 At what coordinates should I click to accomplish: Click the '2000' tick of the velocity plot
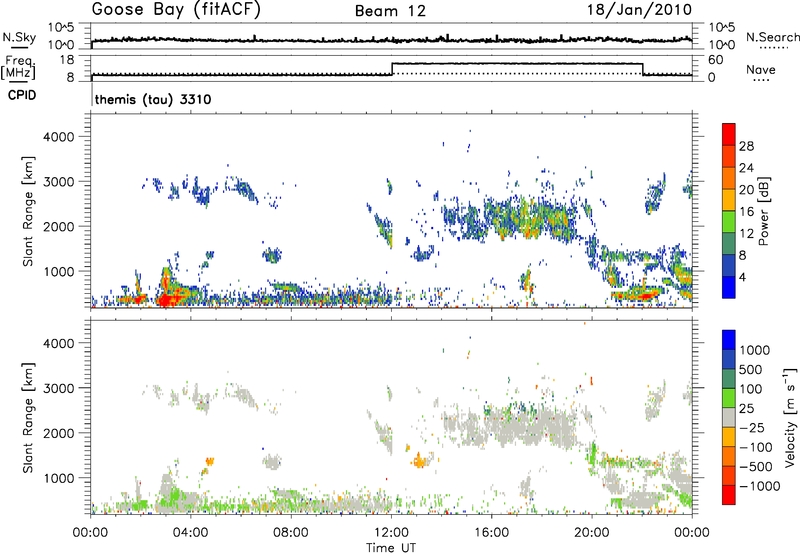(59, 433)
